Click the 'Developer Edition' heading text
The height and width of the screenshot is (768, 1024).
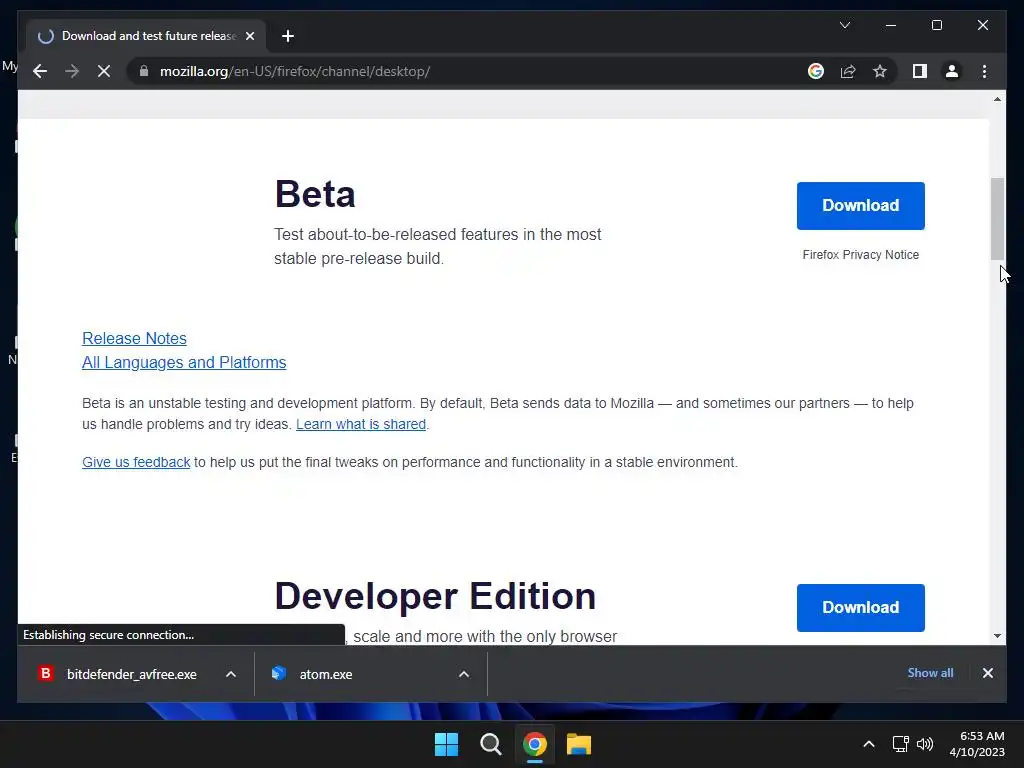point(435,596)
